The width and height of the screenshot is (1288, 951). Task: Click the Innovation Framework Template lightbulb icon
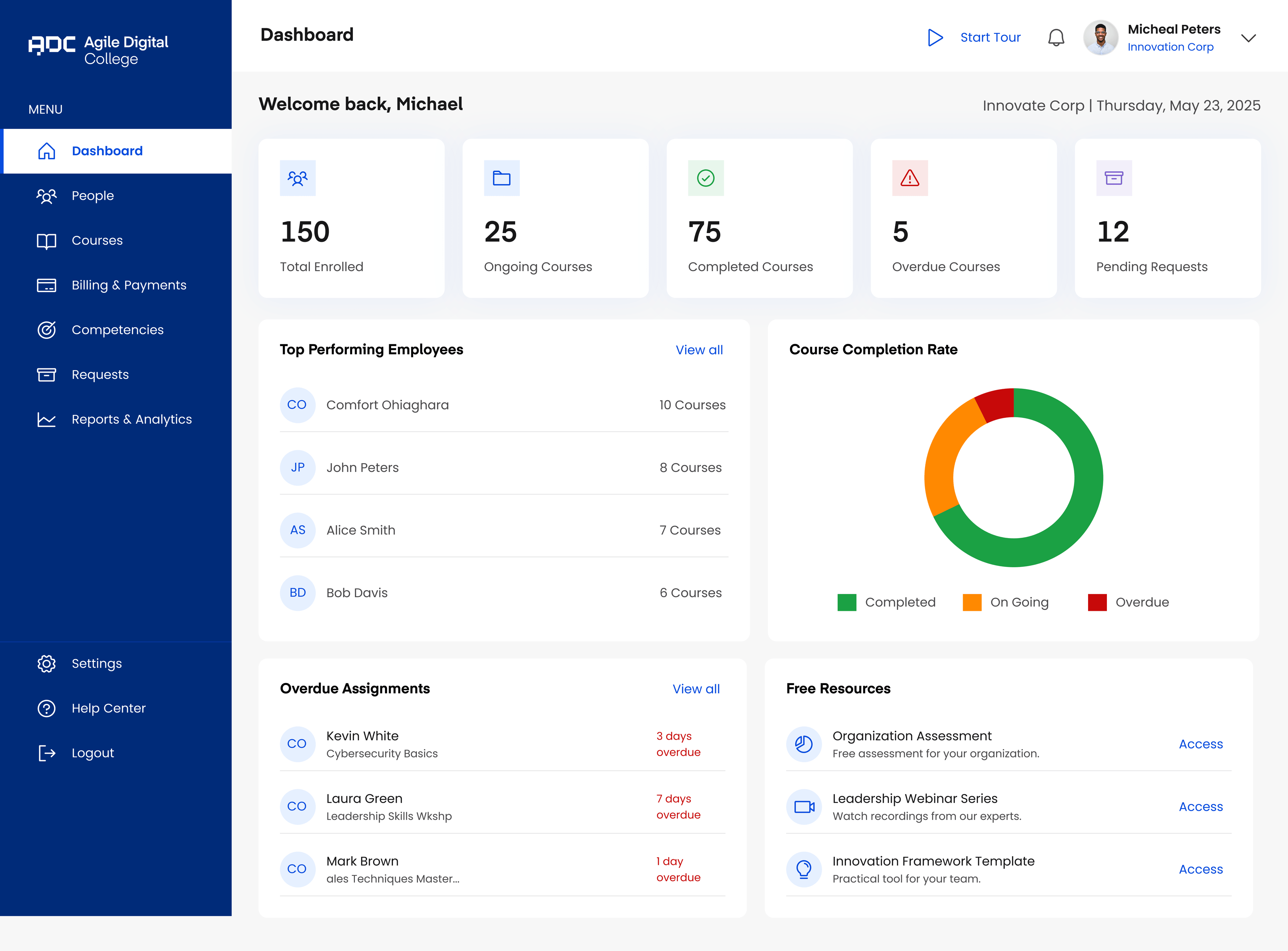pos(804,869)
